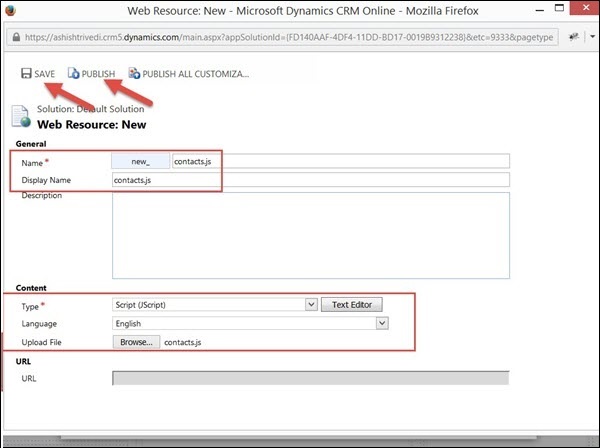
Task: Focus the Name field containing contacts.js
Action: [341, 161]
